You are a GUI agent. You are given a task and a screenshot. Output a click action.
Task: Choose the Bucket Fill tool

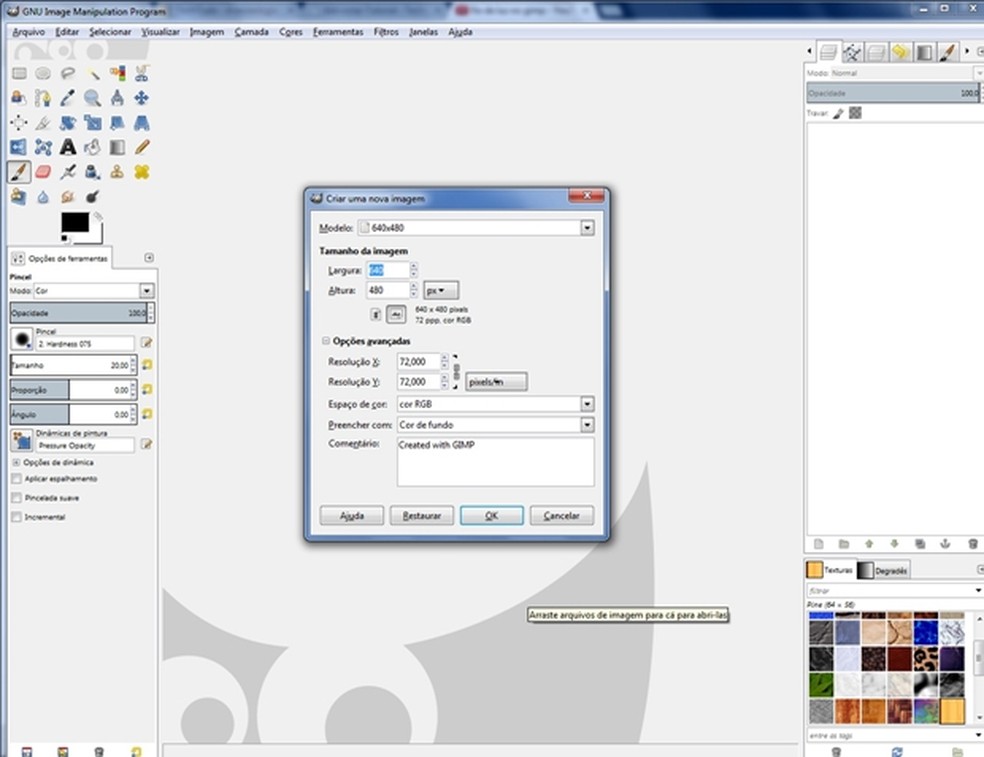(92, 147)
